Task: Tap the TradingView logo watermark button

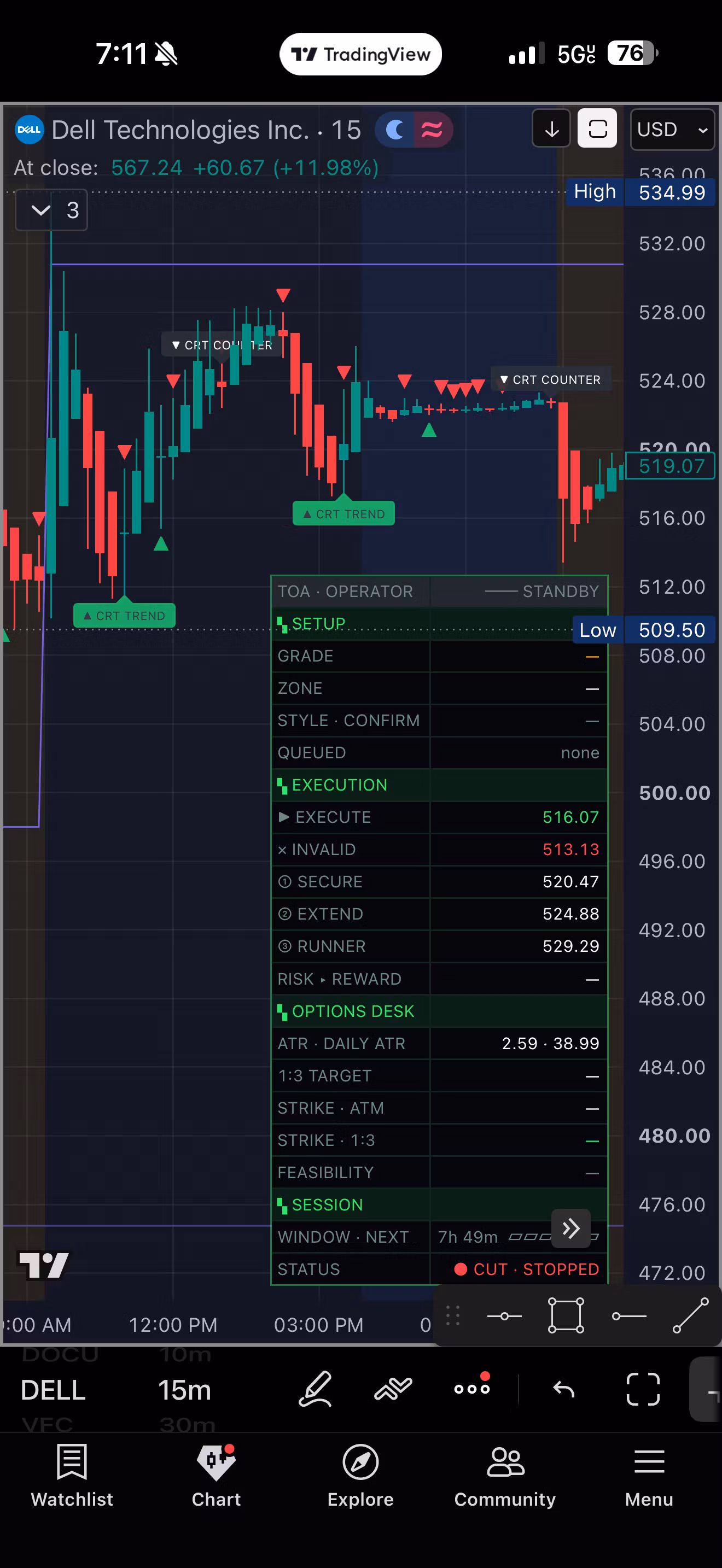Action: [x=43, y=1266]
